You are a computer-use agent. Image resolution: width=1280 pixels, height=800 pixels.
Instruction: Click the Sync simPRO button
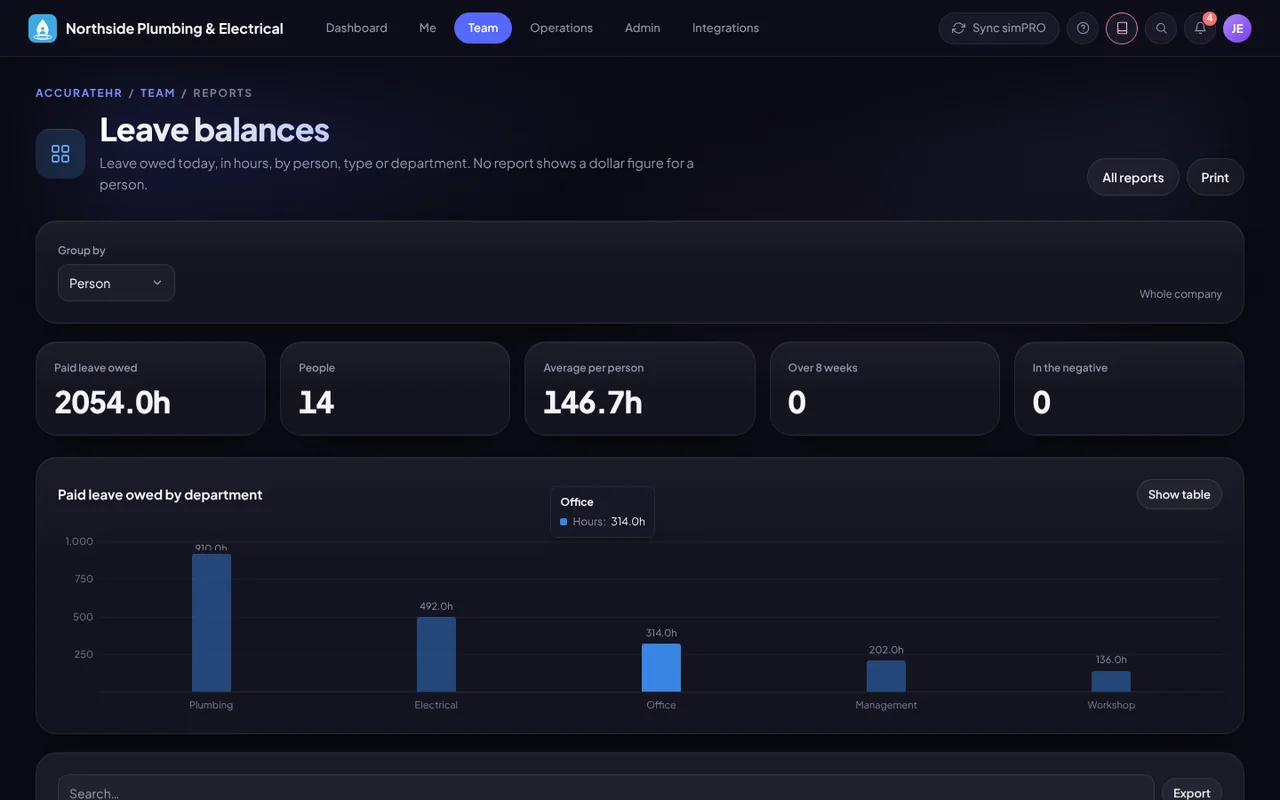coord(999,28)
